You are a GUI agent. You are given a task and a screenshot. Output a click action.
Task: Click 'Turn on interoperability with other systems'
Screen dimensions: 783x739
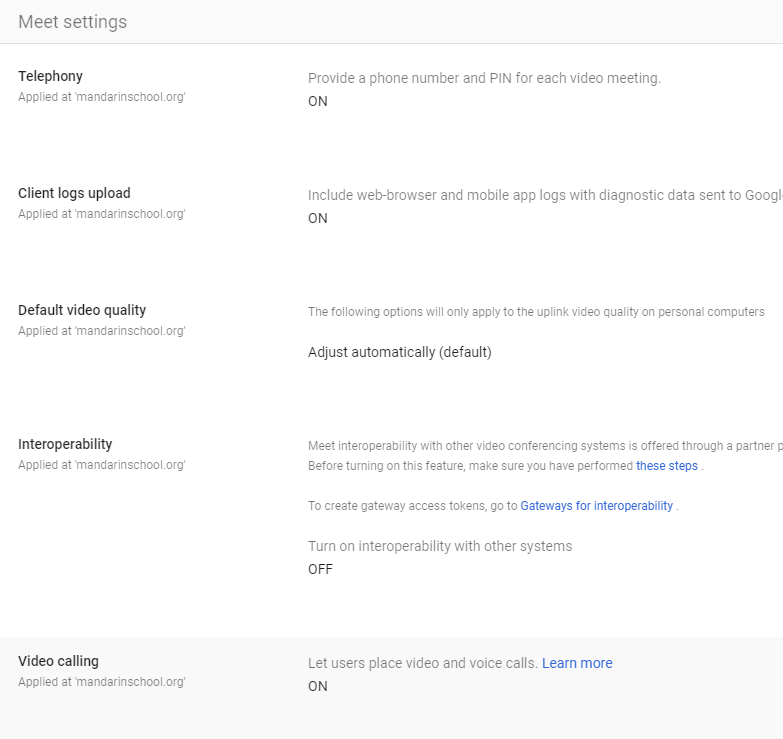point(440,546)
